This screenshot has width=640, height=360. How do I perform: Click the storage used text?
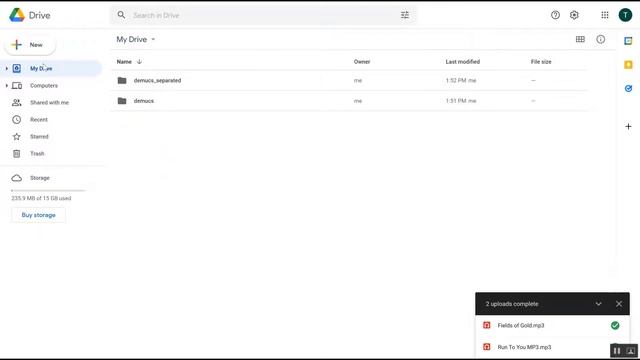(x=41, y=198)
